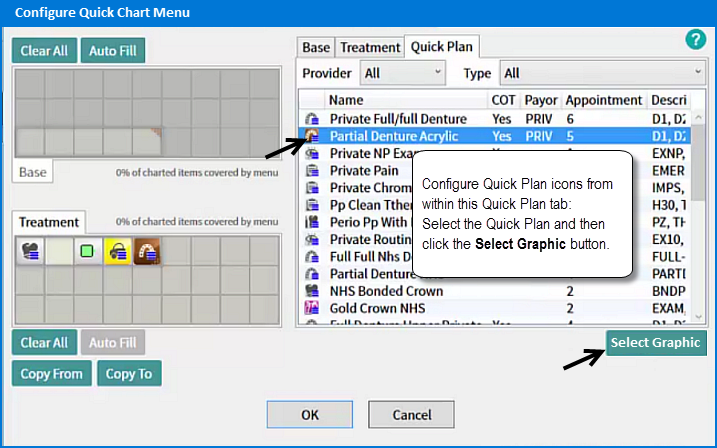Click appointment value 6 in Private Full/full Denture row
The height and width of the screenshot is (448, 717).
(570, 119)
